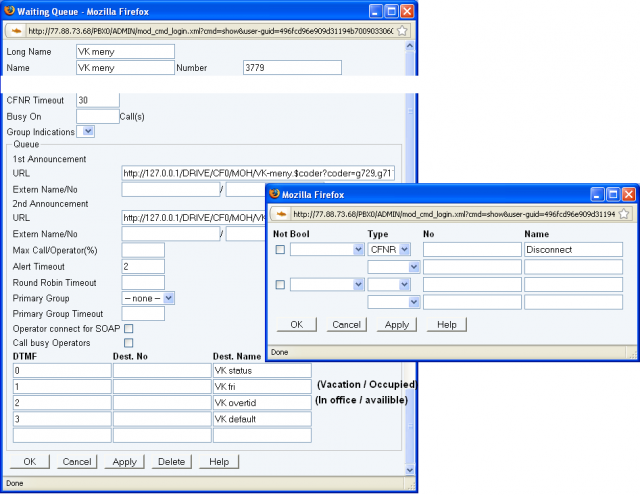Click the DTMF field containing 0
Screen dimensions: 640x496
pos(62,370)
